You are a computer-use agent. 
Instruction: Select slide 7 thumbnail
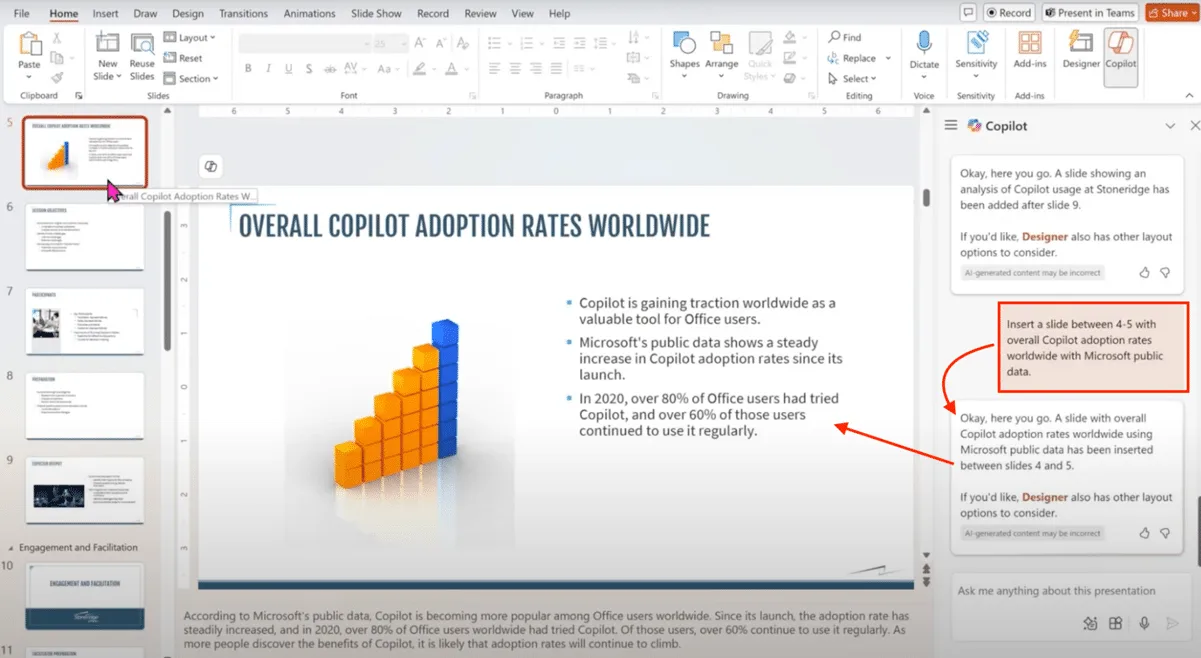click(x=85, y=321)
